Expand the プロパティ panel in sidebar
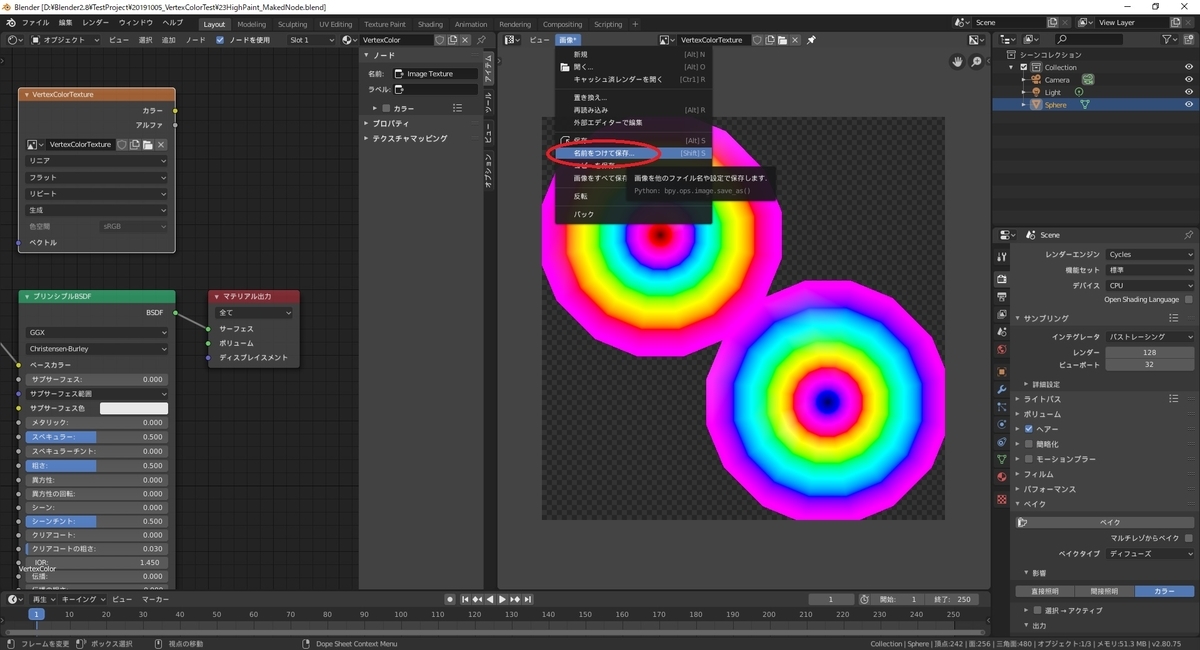1200x650 pixels. click(x=389, y=123)
